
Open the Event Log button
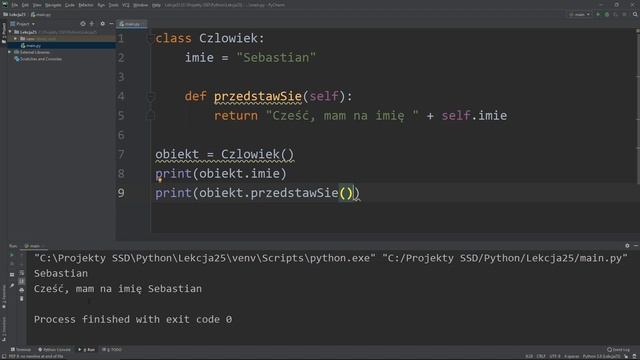(x=618, y=350)
